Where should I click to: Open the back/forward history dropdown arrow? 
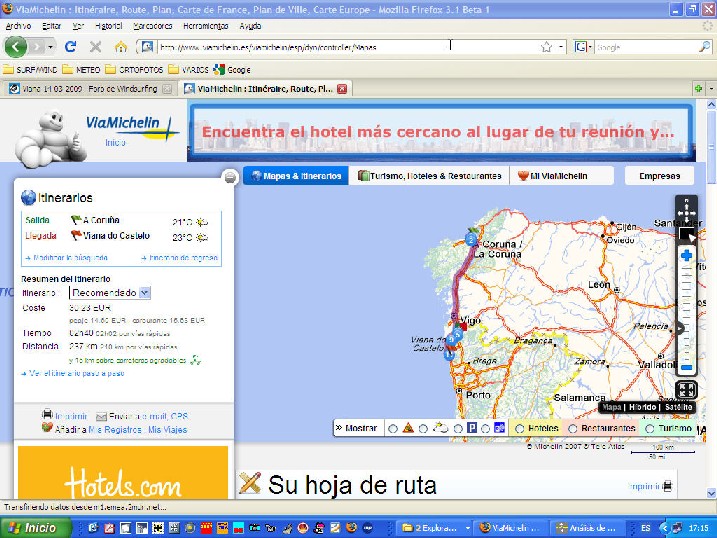click(50, 47)
